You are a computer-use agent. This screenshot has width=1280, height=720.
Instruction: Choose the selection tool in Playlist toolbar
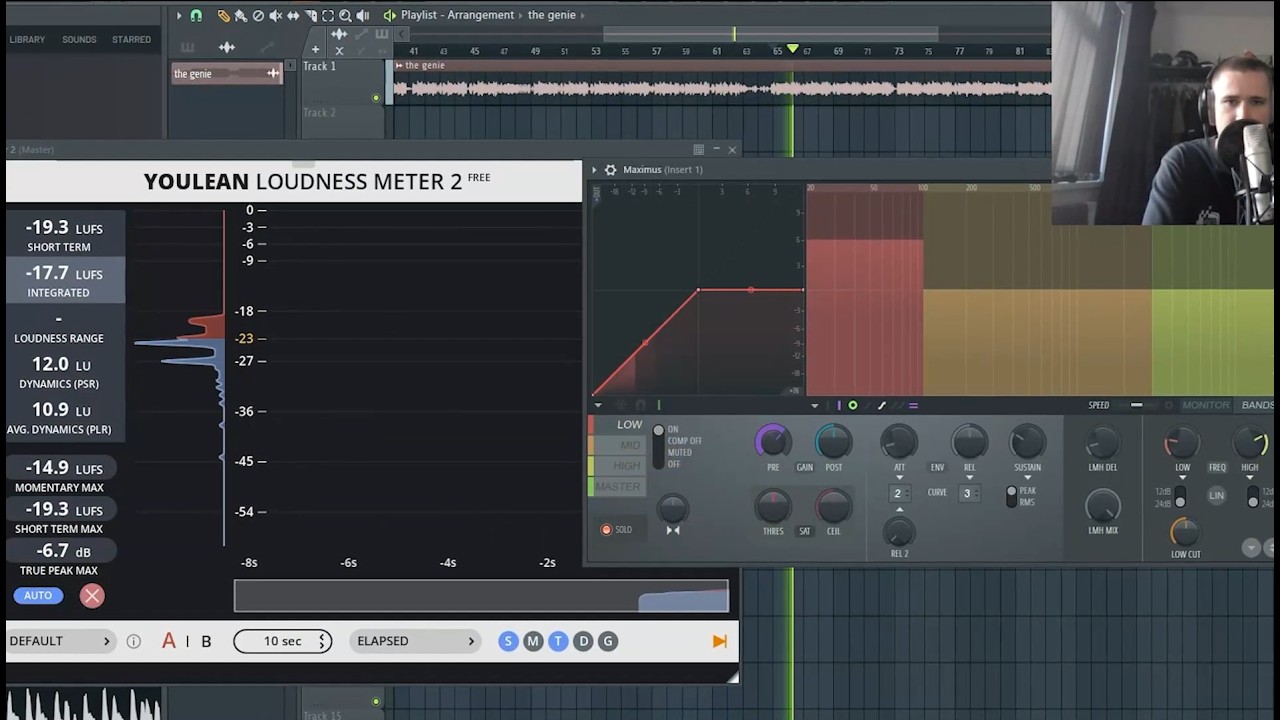328,15
